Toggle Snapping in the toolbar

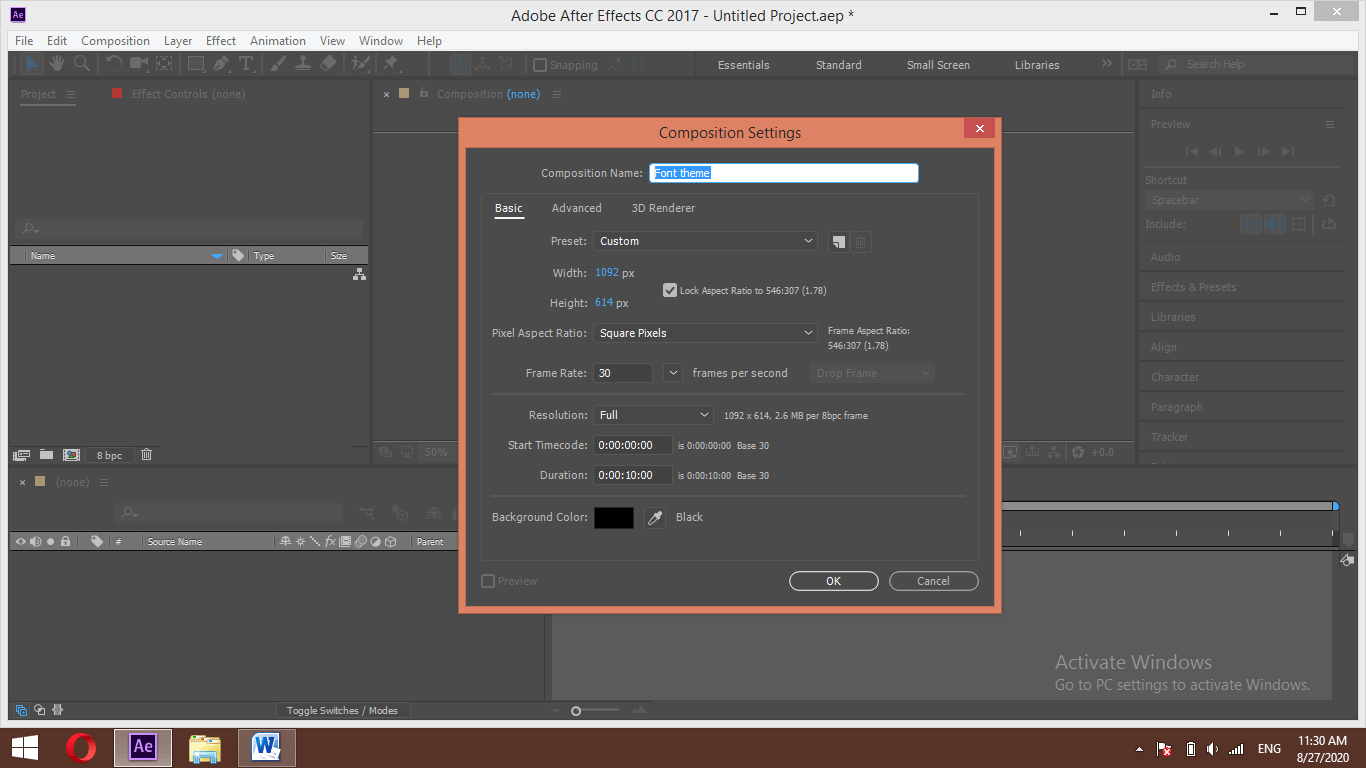540,64
